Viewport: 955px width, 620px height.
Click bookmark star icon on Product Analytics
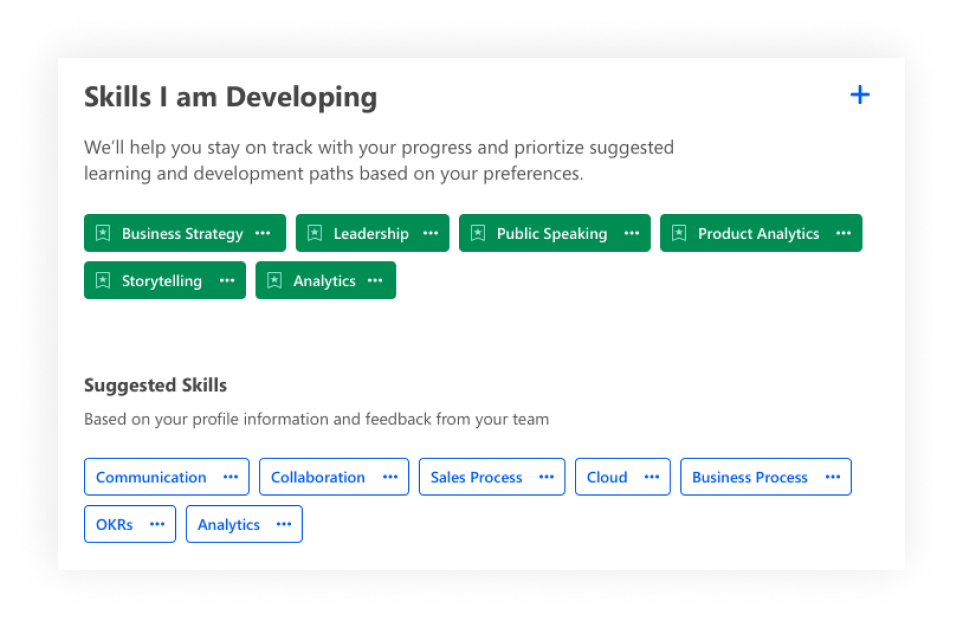[679, 233]
